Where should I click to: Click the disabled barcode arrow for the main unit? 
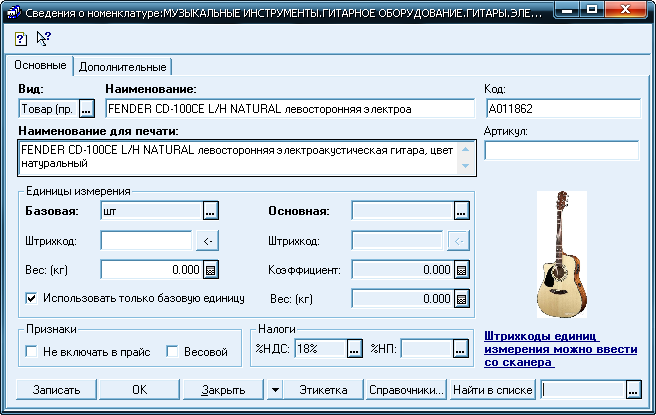click(x=459, y=241)
